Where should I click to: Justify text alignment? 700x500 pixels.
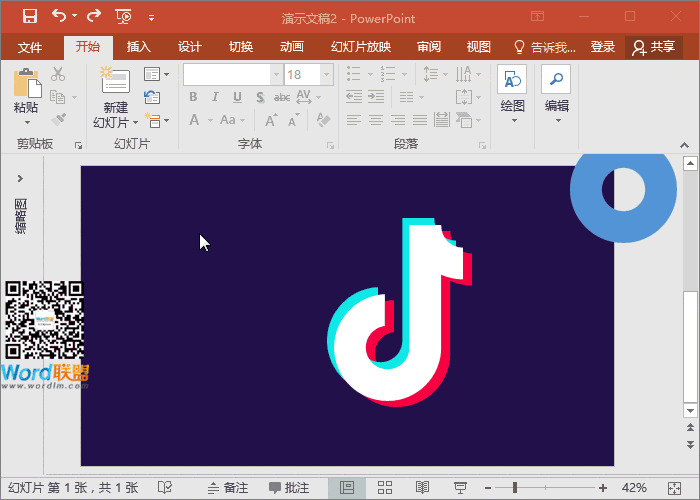click(420, 120)
